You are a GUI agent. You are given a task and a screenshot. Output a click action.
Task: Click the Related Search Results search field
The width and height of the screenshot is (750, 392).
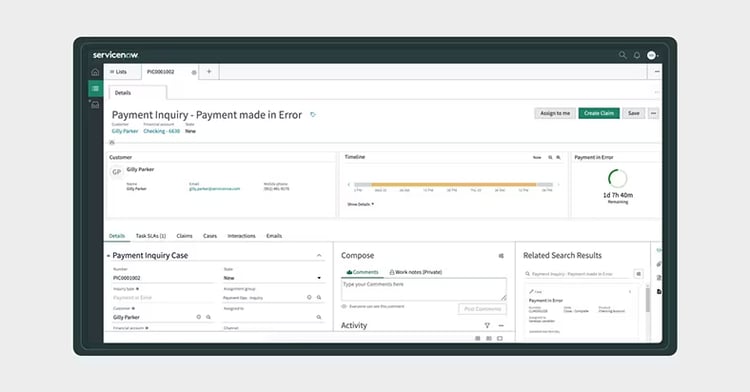[x=577, y=274]
